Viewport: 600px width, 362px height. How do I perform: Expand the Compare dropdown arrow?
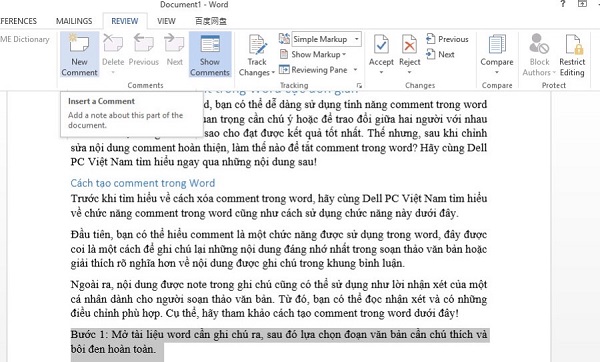(x=497, y=72)
